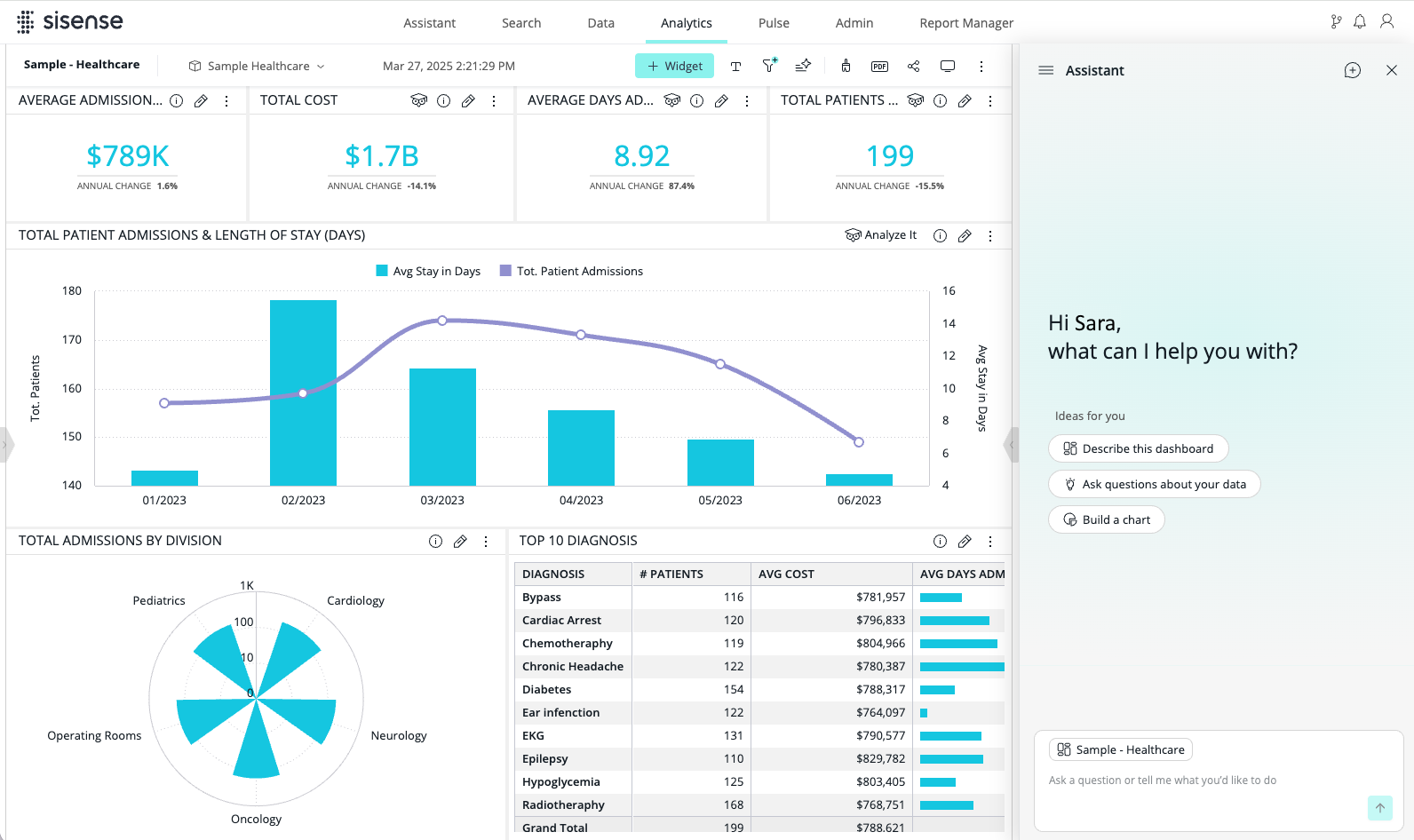
Task: Click the Sisense logo
Action: (x=70, y=21)
